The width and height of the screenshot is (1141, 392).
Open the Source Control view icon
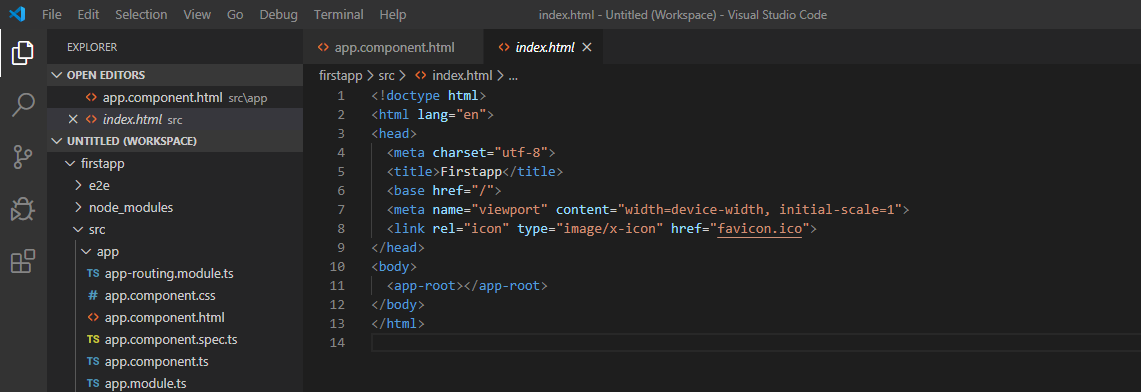tap(23, 157)
